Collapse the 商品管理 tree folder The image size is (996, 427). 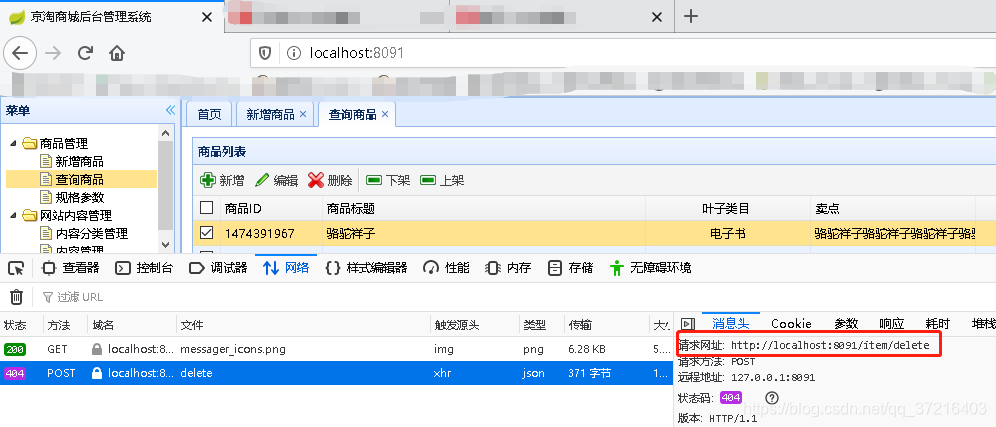(13, 144)
